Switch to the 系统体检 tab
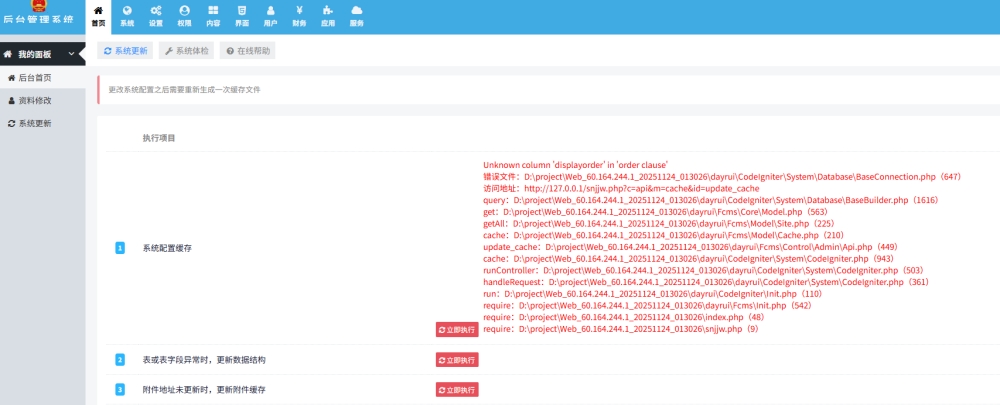 tap(187, 50)
